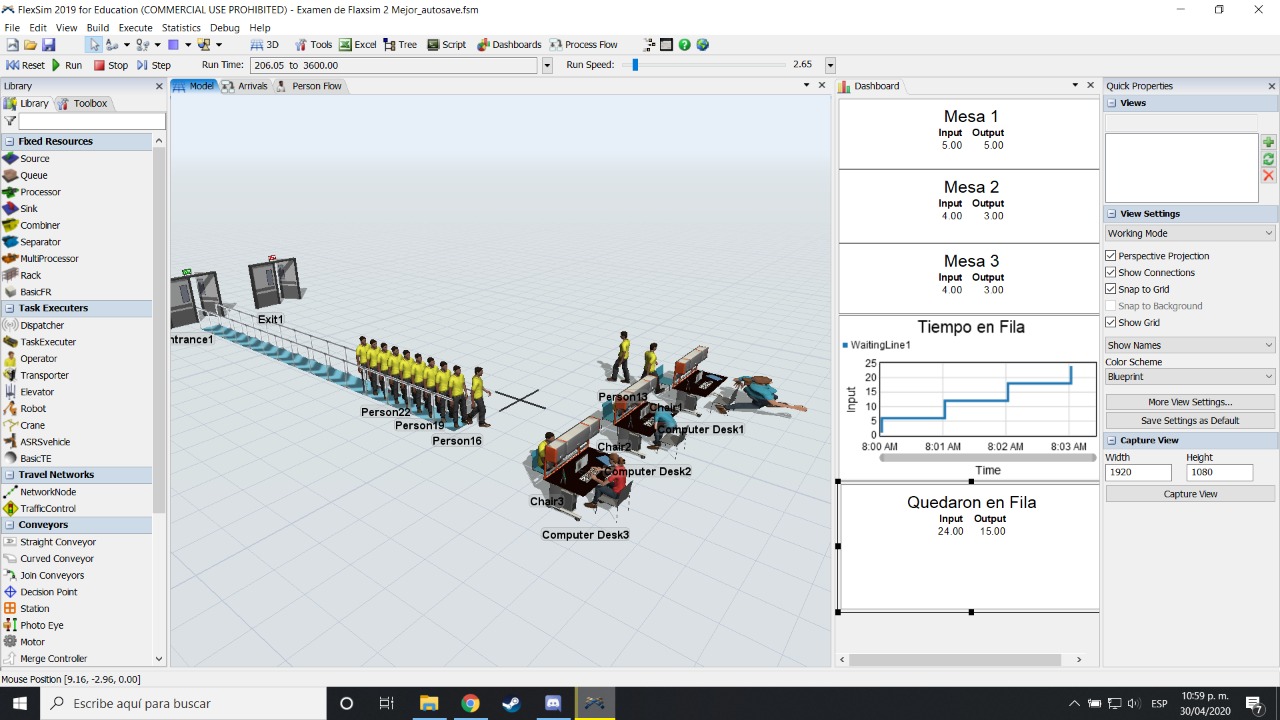The width and height of the screenshot is (1280, 720).
Task: Open the Dashboards toolbar button
Action: pos(509,45)
